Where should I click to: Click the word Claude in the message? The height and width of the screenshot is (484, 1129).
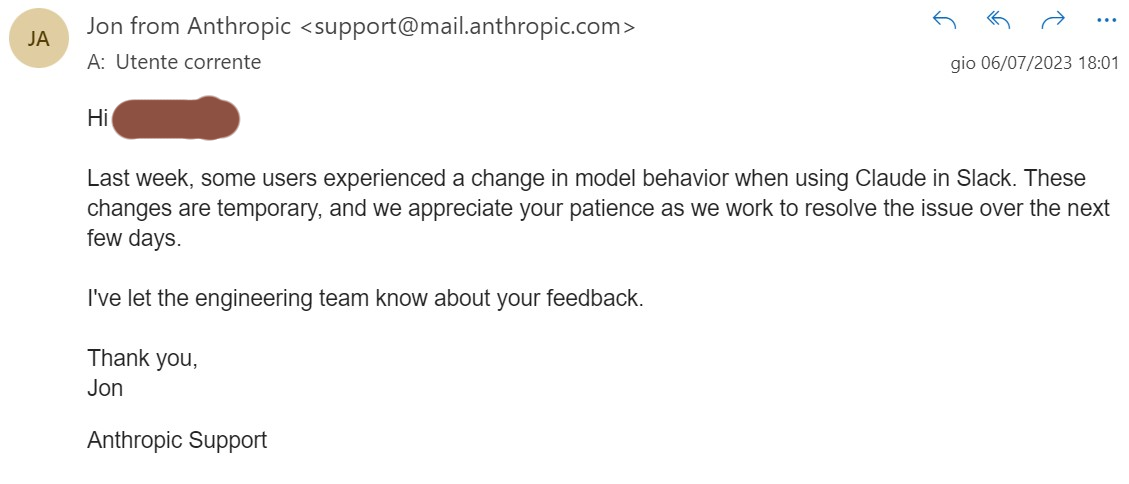click(887, 178)
